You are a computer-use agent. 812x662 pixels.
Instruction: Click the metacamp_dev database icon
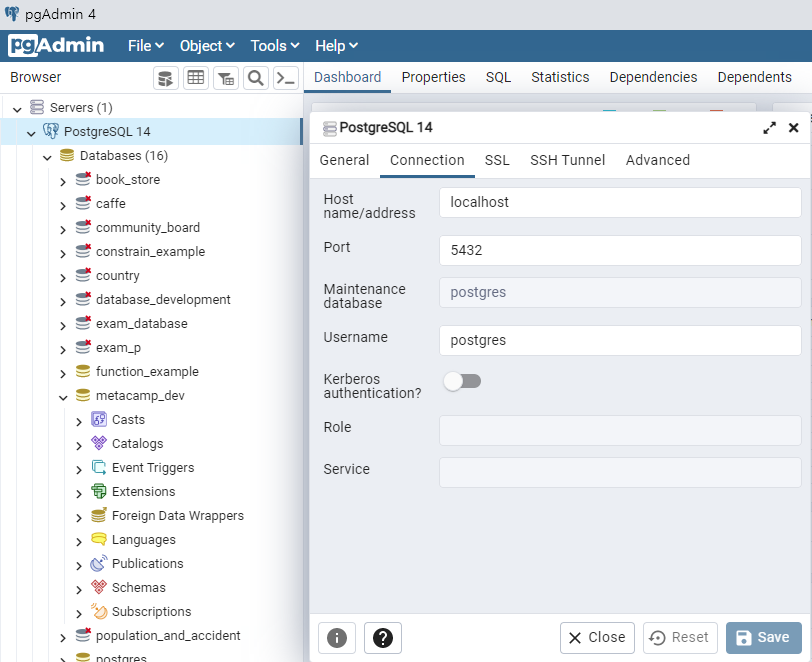click(83, 395)
